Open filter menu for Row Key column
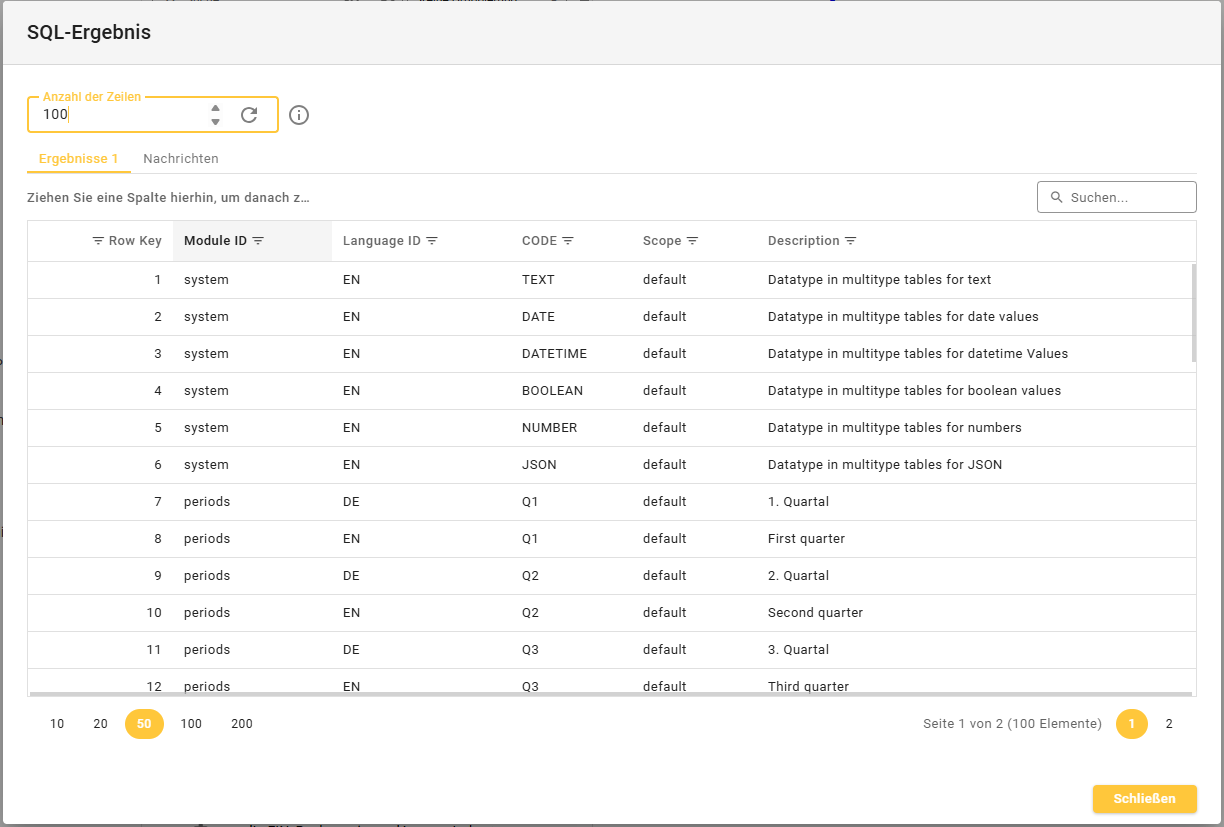Viewport: 1224px width, 827px height. (x=98, y=241)
